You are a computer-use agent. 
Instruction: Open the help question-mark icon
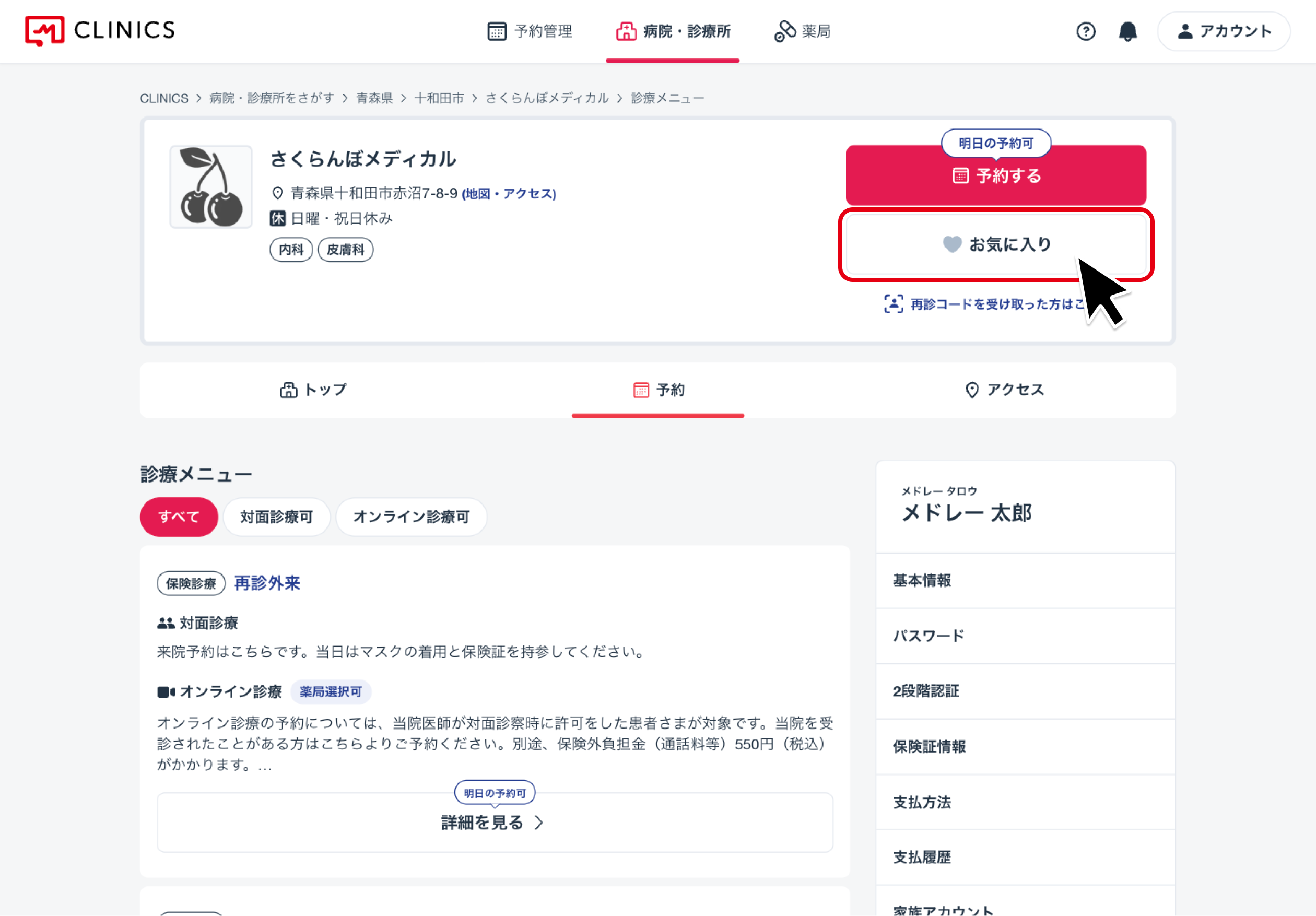coord(1086,31)
